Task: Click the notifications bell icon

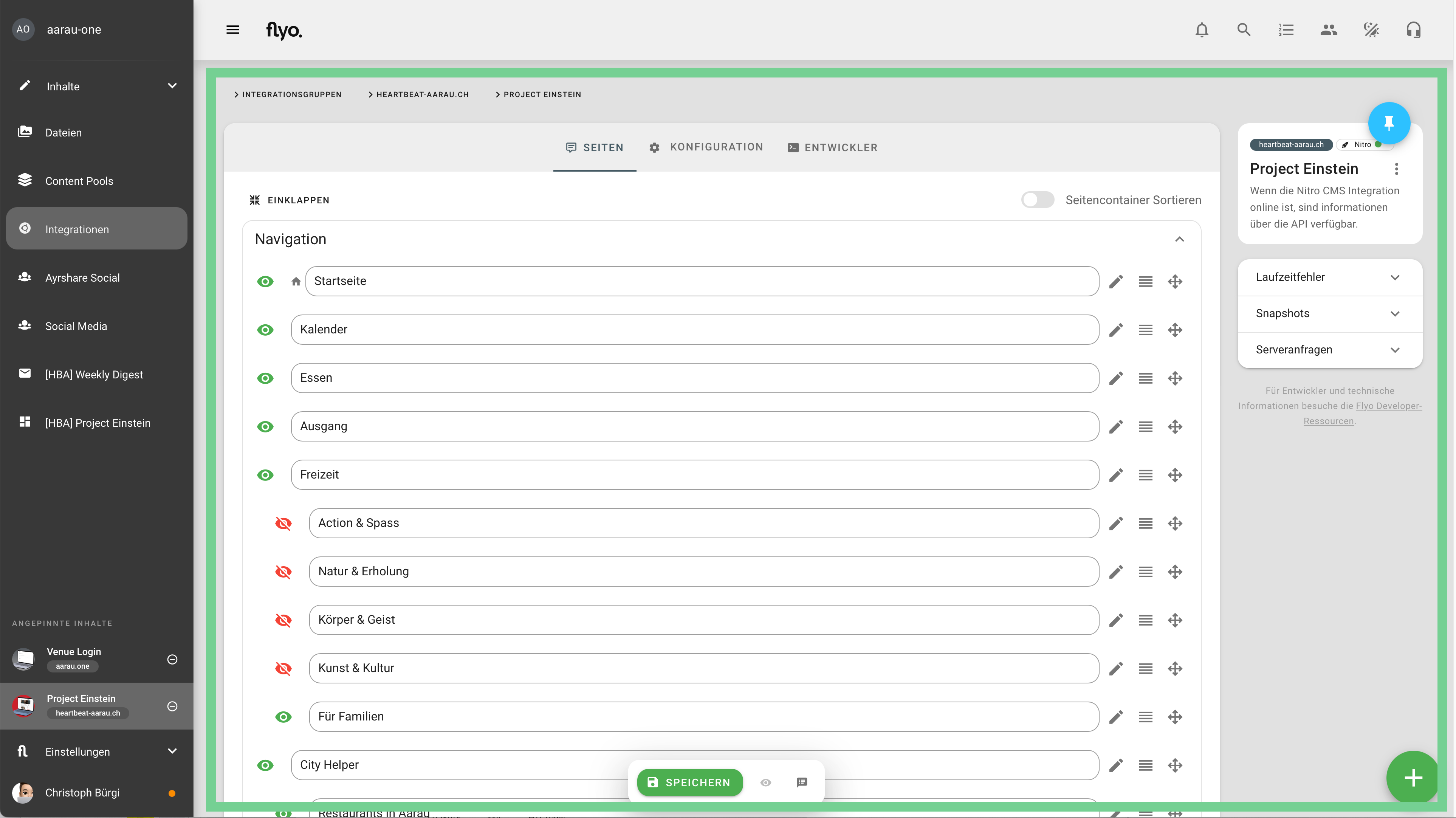Action: tap(1202, 29)
